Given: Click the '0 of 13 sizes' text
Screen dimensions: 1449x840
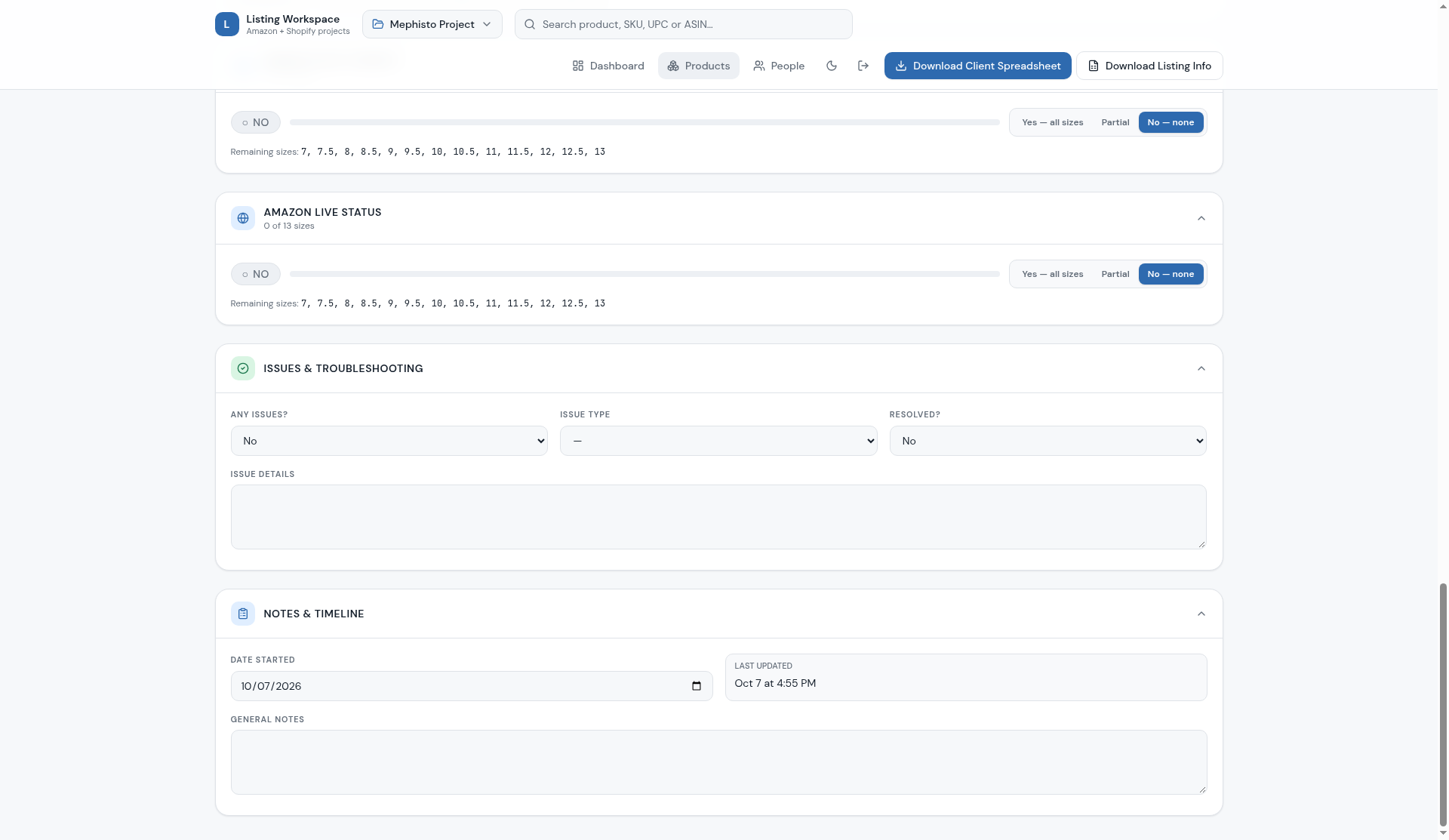Looking at the screenshot, I should tap(289, 226).
